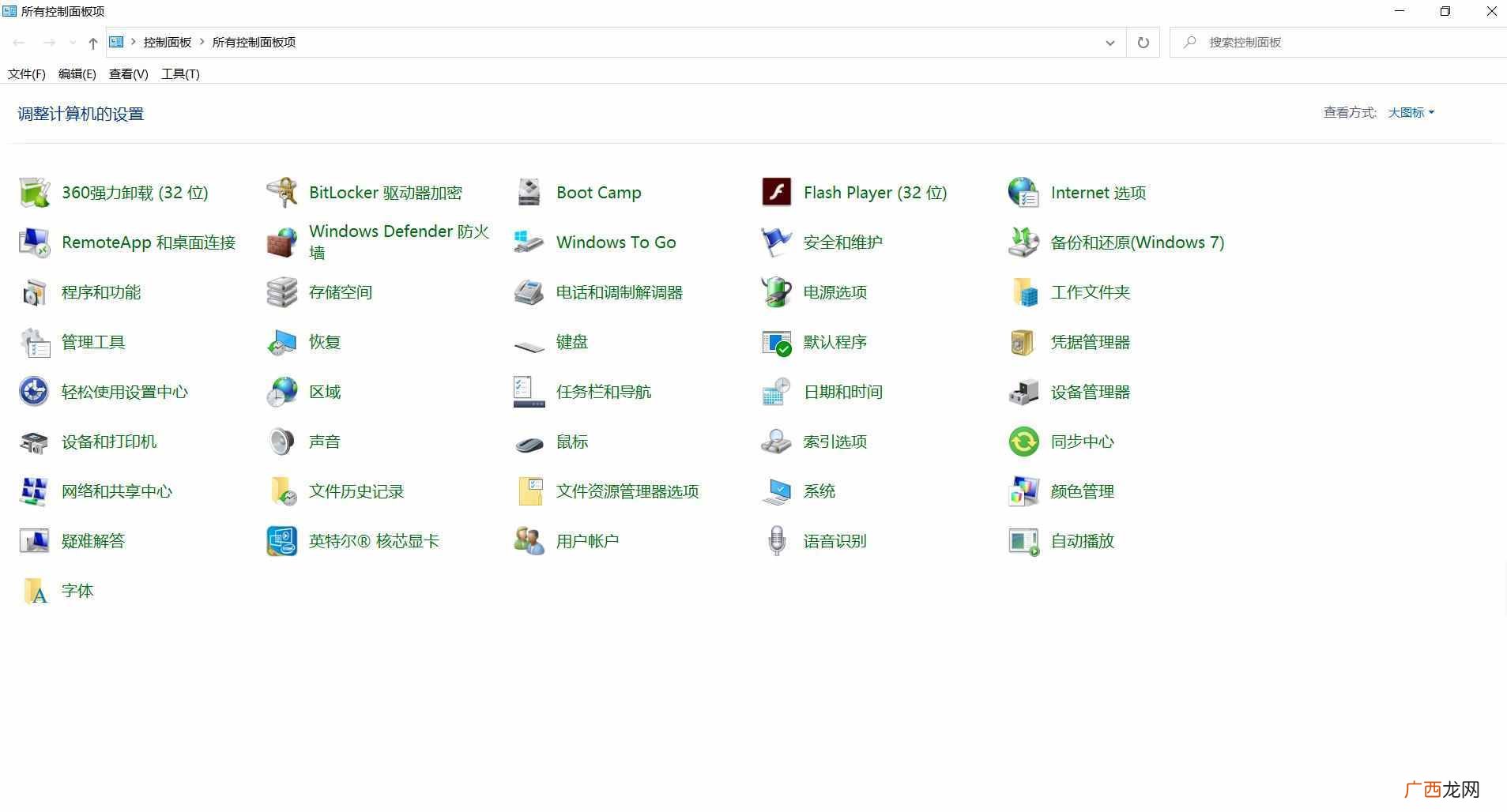Open the 轻松使用设置中心 icon

pyautogui.click(x=34, y=392)
